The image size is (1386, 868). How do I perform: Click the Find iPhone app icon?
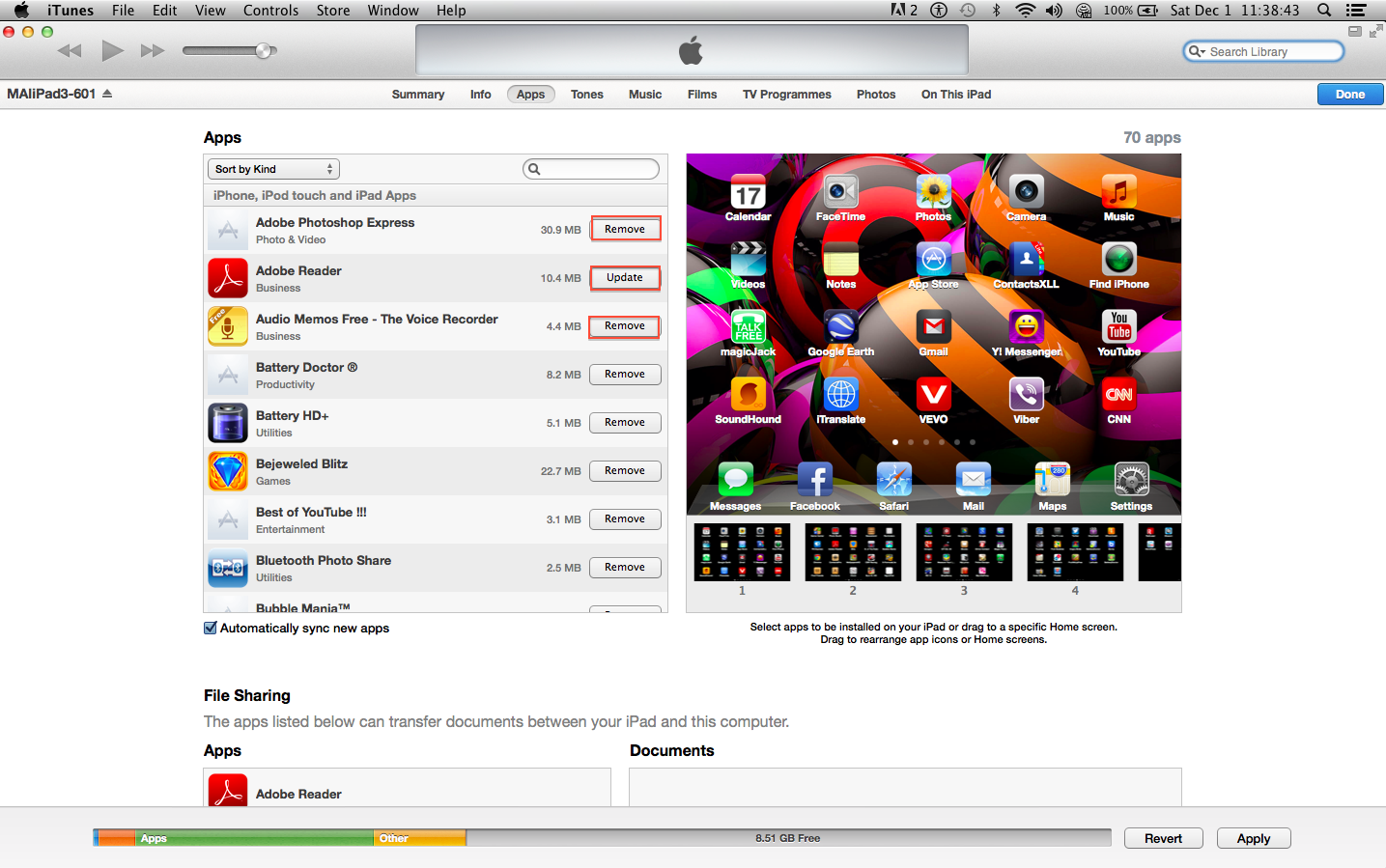click(1119, 259)
